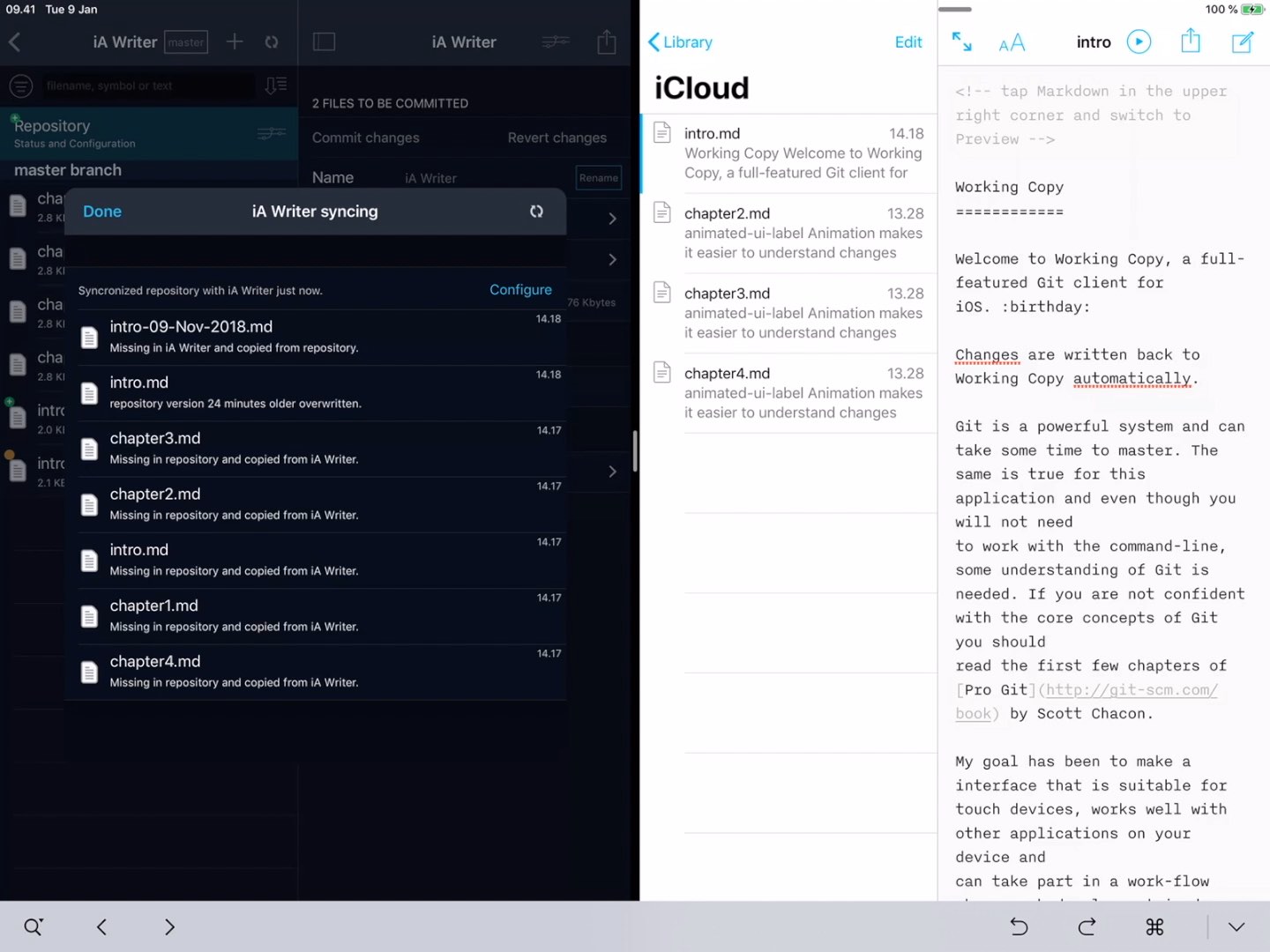Tap the intro document title
Image resolution: width=1270 pixels, height=952 pixels.
pyautogui.click(x=1094, y=41)
